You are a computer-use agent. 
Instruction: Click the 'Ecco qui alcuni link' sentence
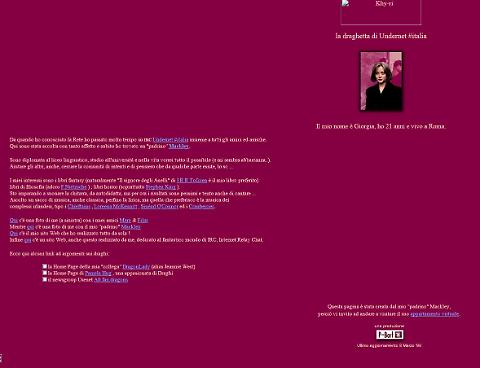click(x=59, y=254)
